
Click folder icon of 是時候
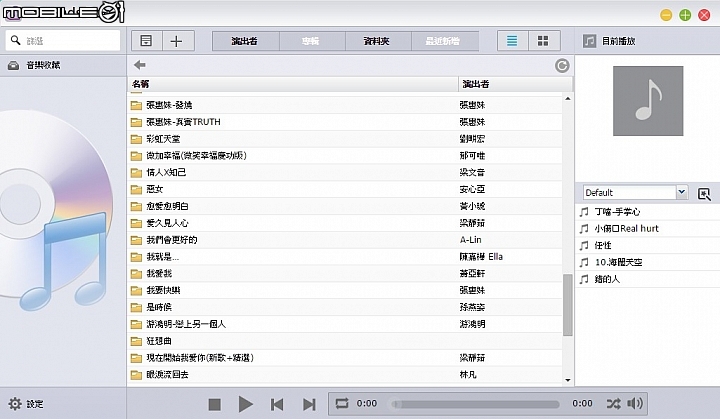pos(136,307)
